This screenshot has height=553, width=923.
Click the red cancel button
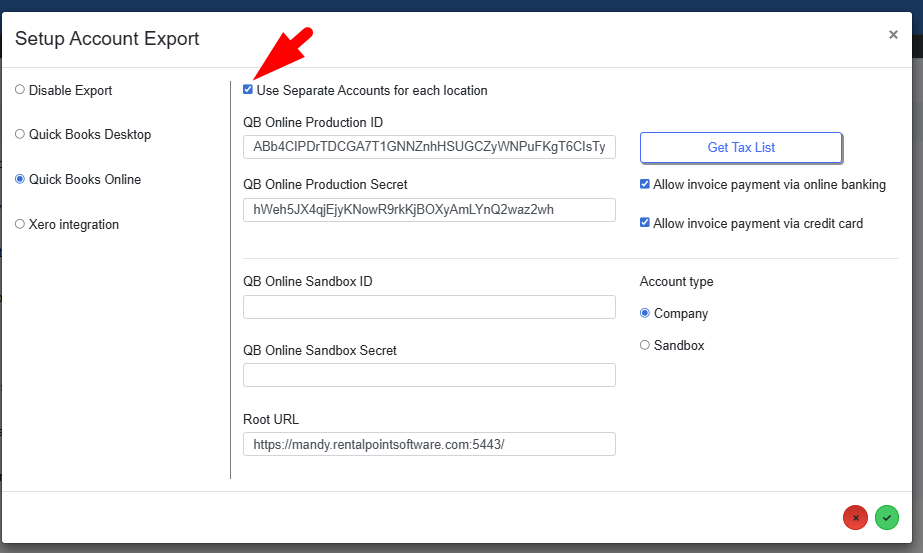pos(855,518)
